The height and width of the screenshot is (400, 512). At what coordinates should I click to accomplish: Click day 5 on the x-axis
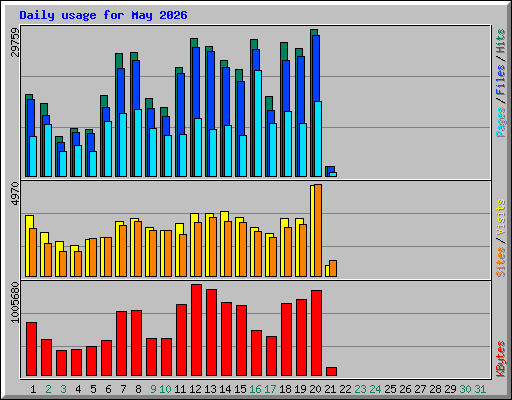(93, 389)
